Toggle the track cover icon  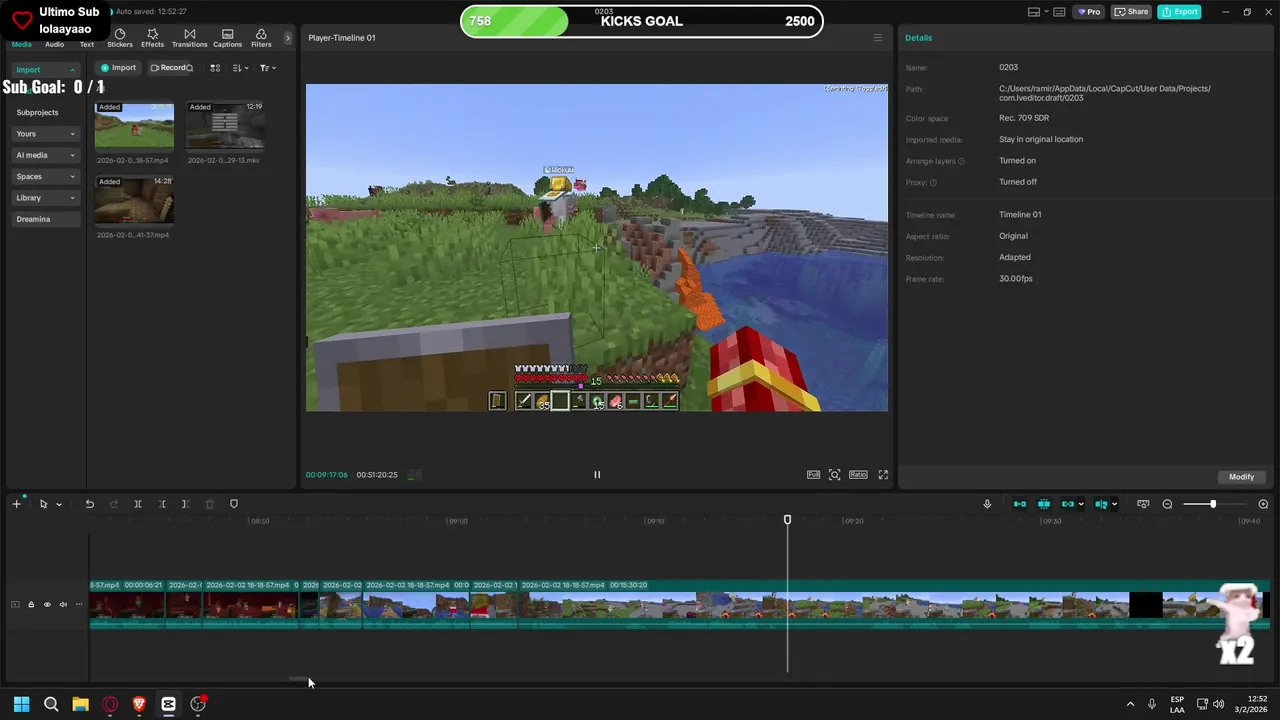coord(15,604)
